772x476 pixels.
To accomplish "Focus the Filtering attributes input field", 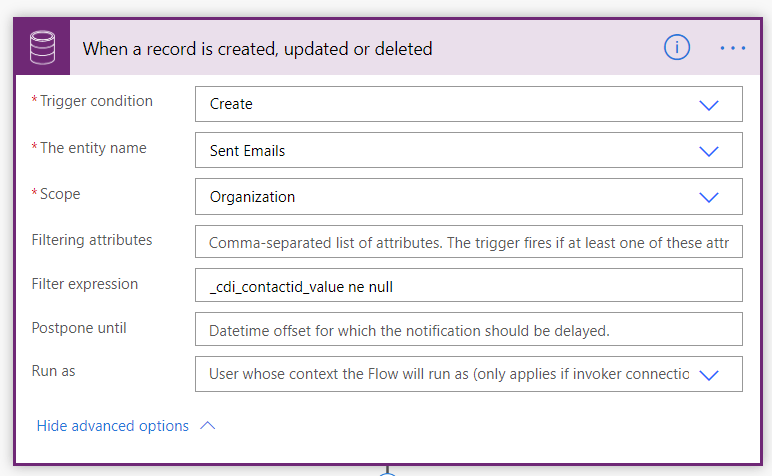I will (x=468, y=242).
